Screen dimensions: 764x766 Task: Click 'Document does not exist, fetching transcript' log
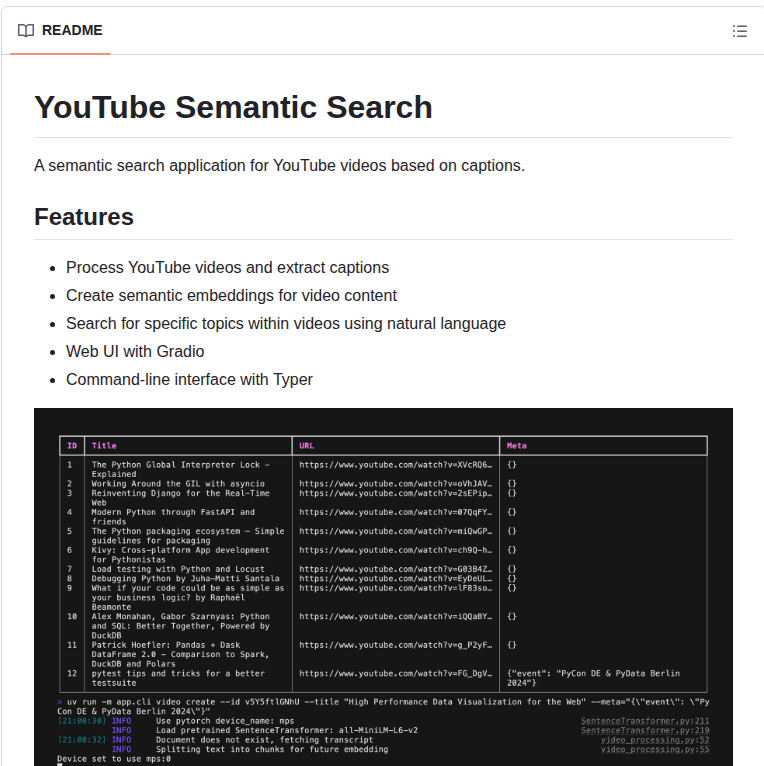click(264, 740)
